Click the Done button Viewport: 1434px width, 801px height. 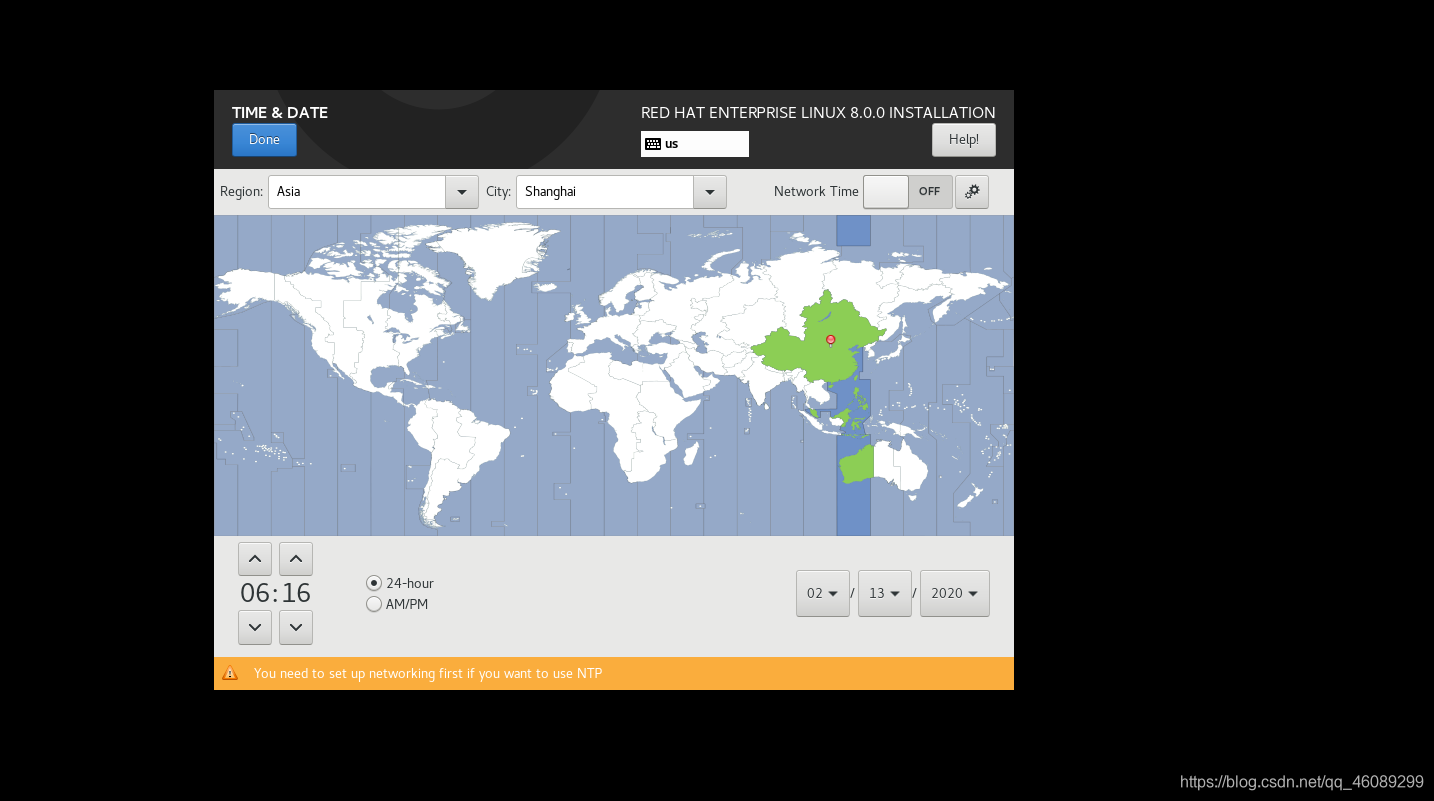click(x=264, y=140)
